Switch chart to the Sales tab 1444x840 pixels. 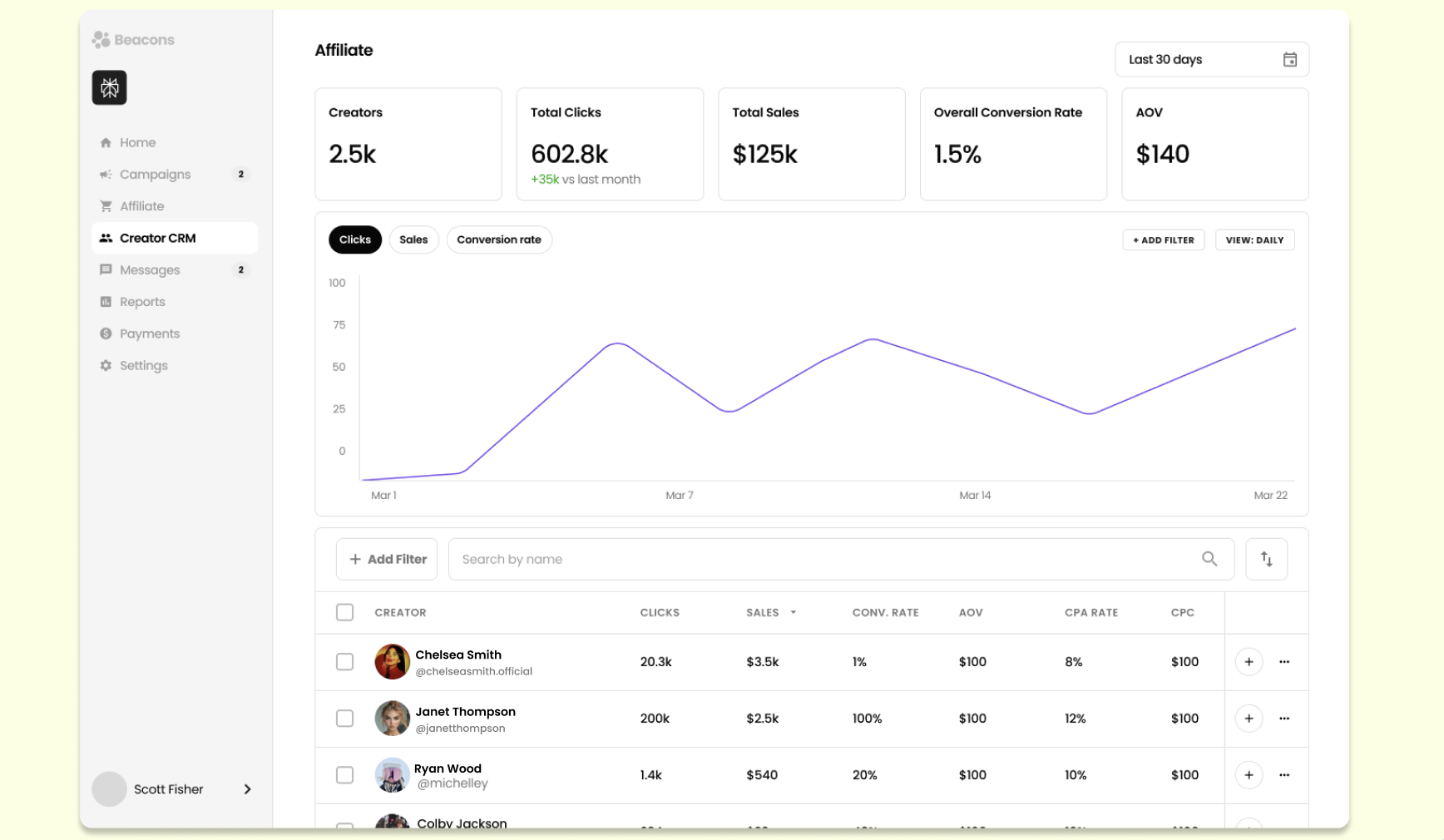(413, 240)
